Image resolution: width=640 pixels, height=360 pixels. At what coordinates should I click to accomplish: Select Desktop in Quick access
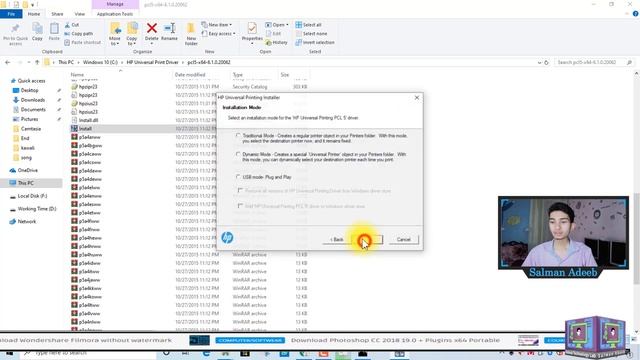point(29,91)
